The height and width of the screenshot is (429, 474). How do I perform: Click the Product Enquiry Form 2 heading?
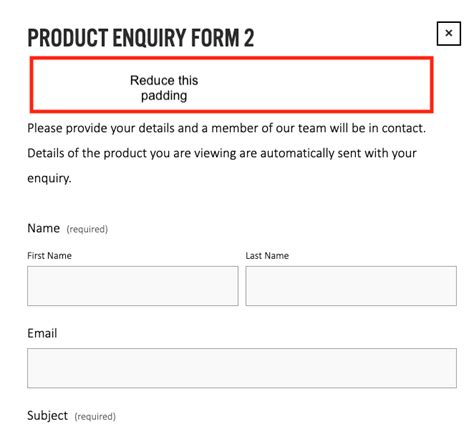(x=141, y=38)
